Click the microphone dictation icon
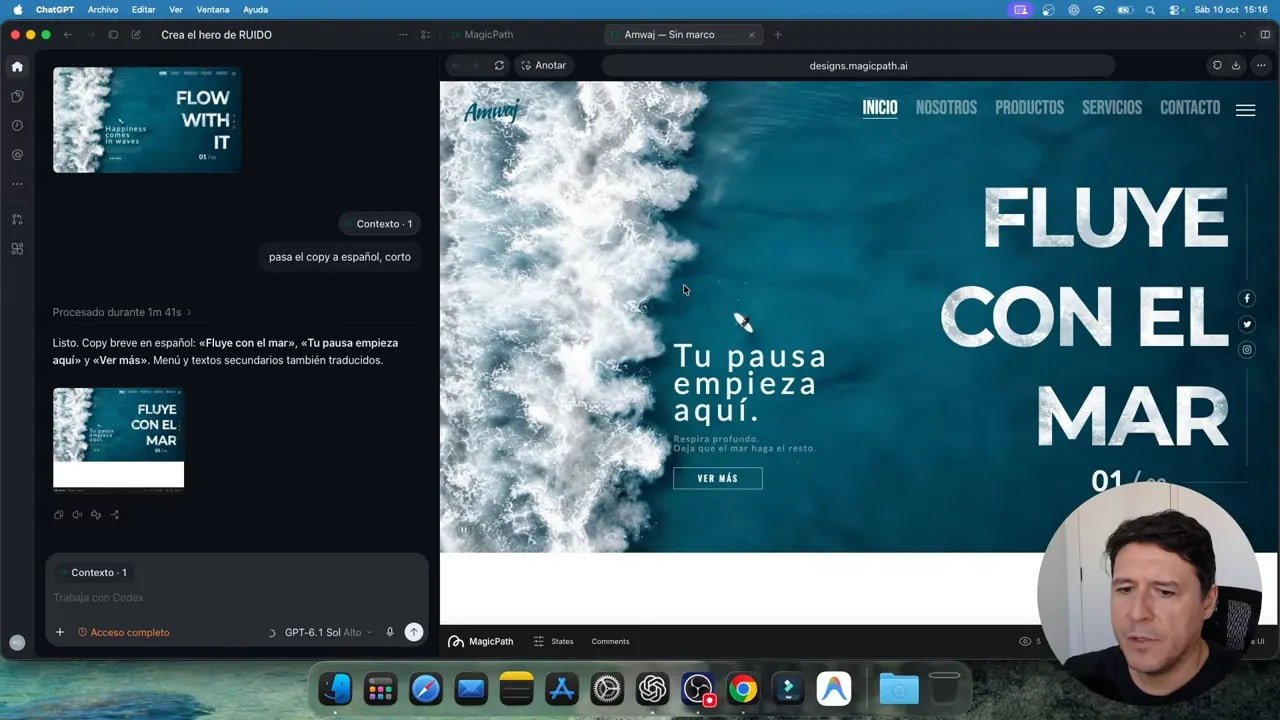 [390, 632]
